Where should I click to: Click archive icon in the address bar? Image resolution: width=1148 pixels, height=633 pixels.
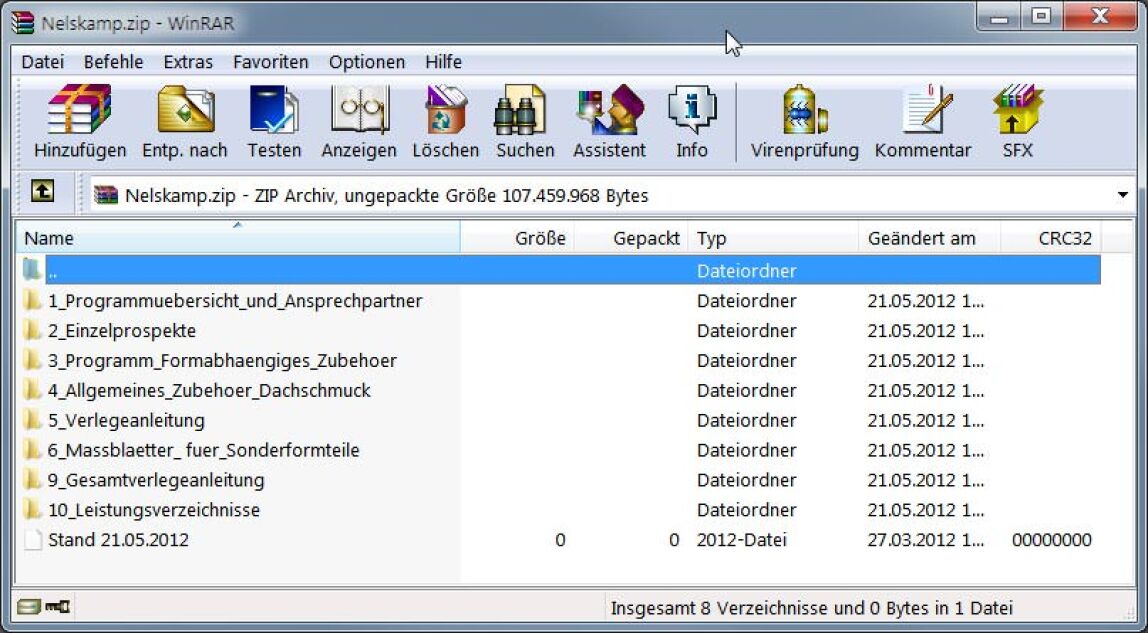[x=106, y=195]
